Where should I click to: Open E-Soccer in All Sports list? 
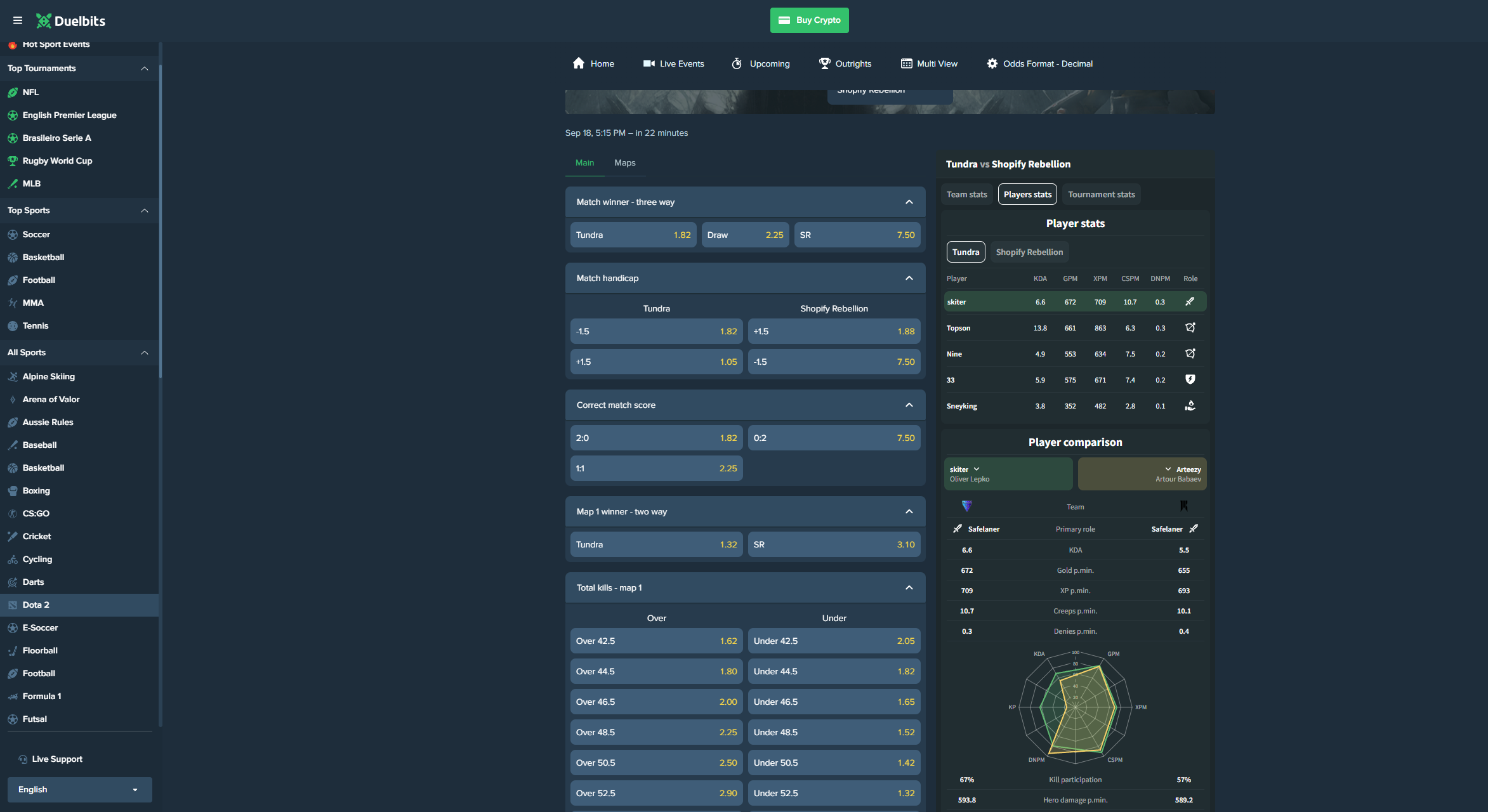coord(79,628)
